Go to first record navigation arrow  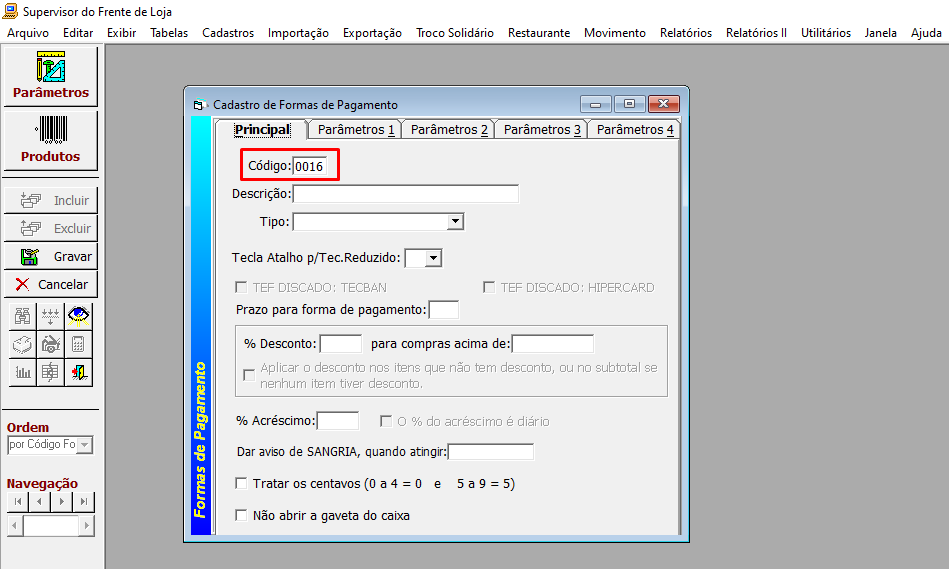point(18,501)
